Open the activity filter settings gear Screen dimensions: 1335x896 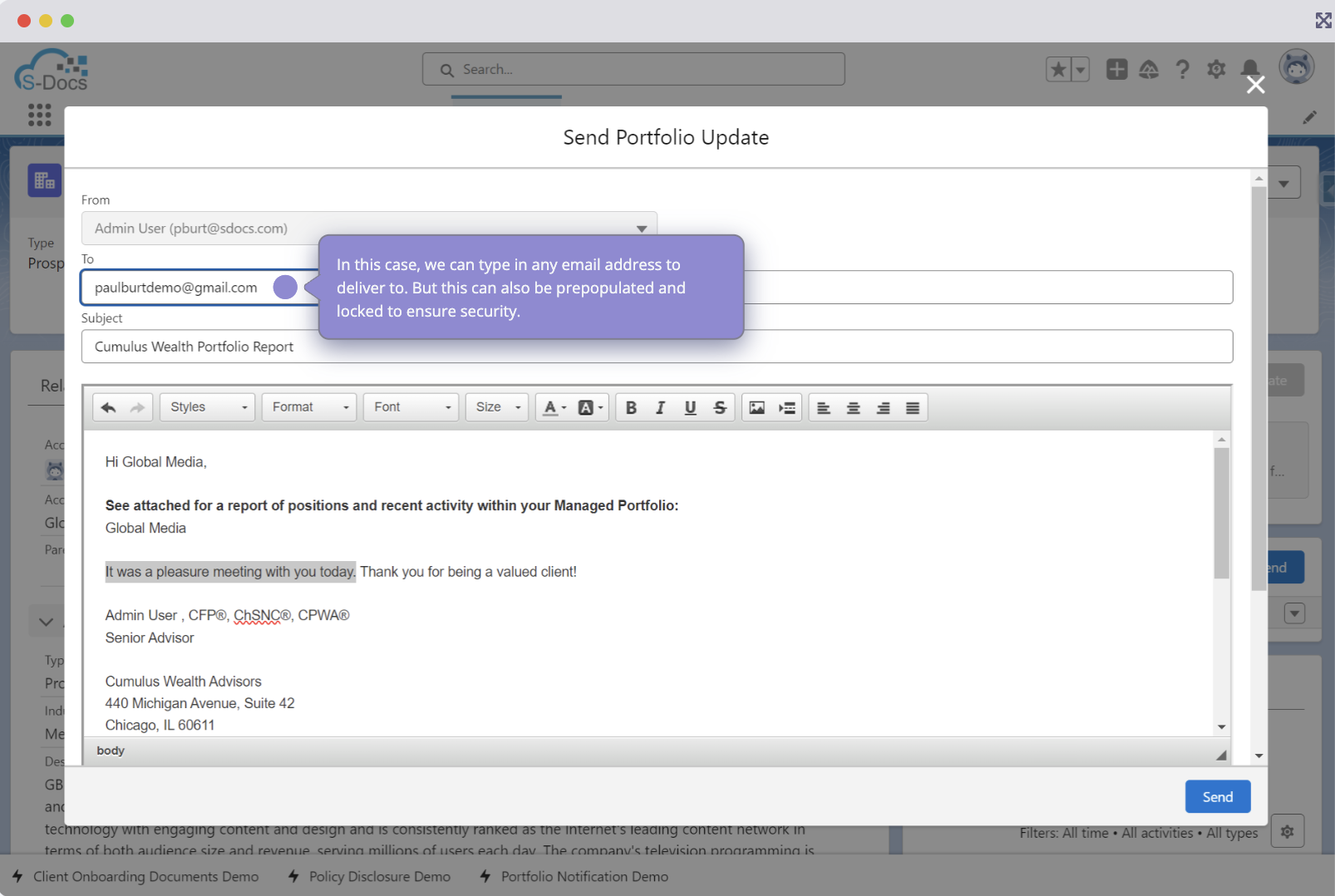tap(1288, 831)
